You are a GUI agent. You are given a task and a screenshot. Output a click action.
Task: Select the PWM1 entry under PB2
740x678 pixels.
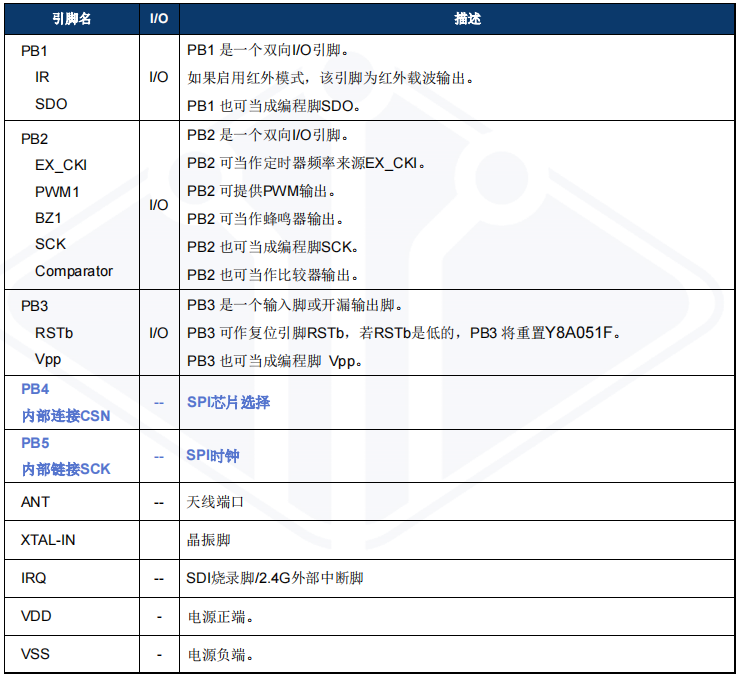[x=57, y=191]
